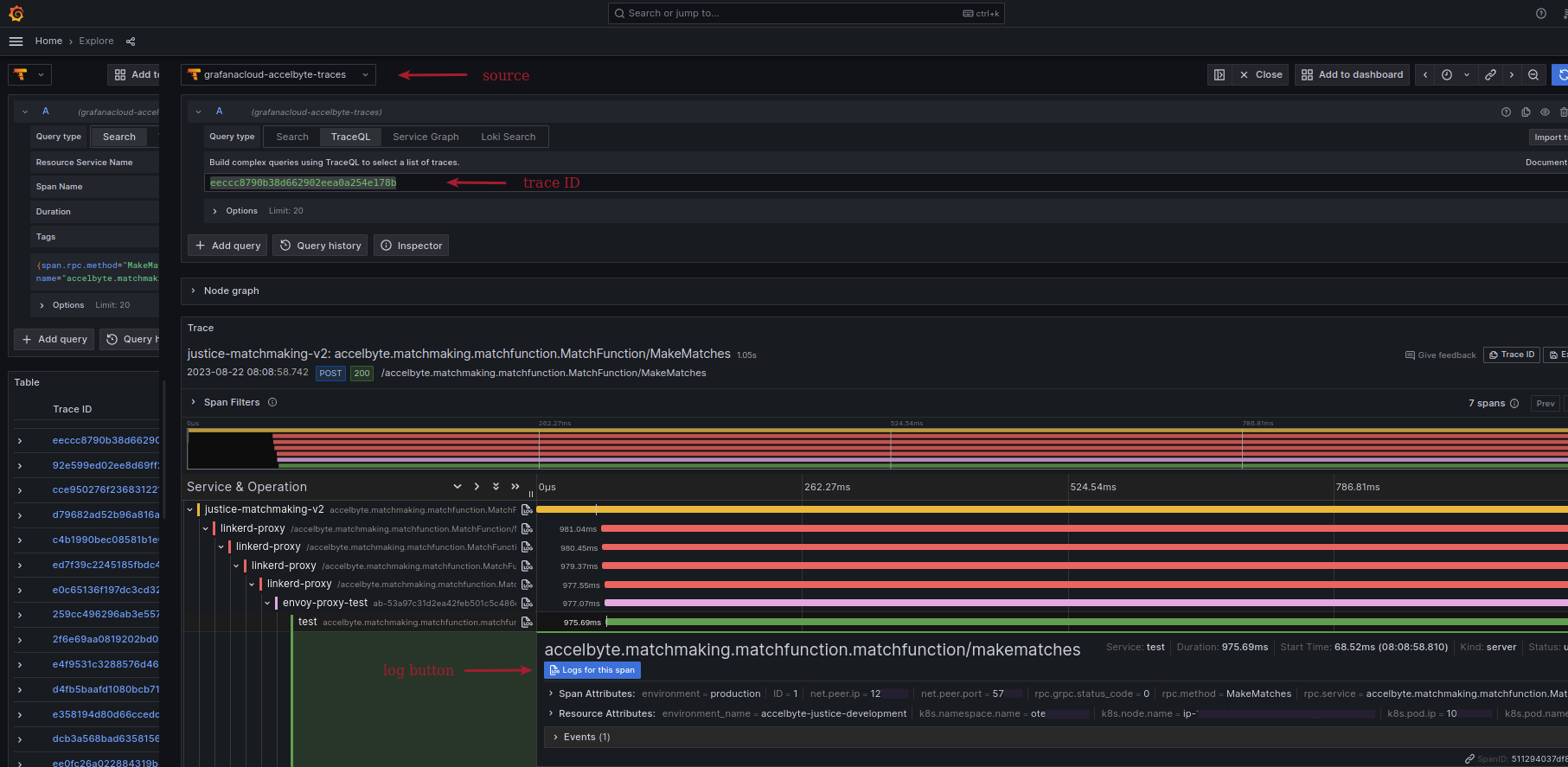Shift time range forward with right arrow

coord(1512,75)
